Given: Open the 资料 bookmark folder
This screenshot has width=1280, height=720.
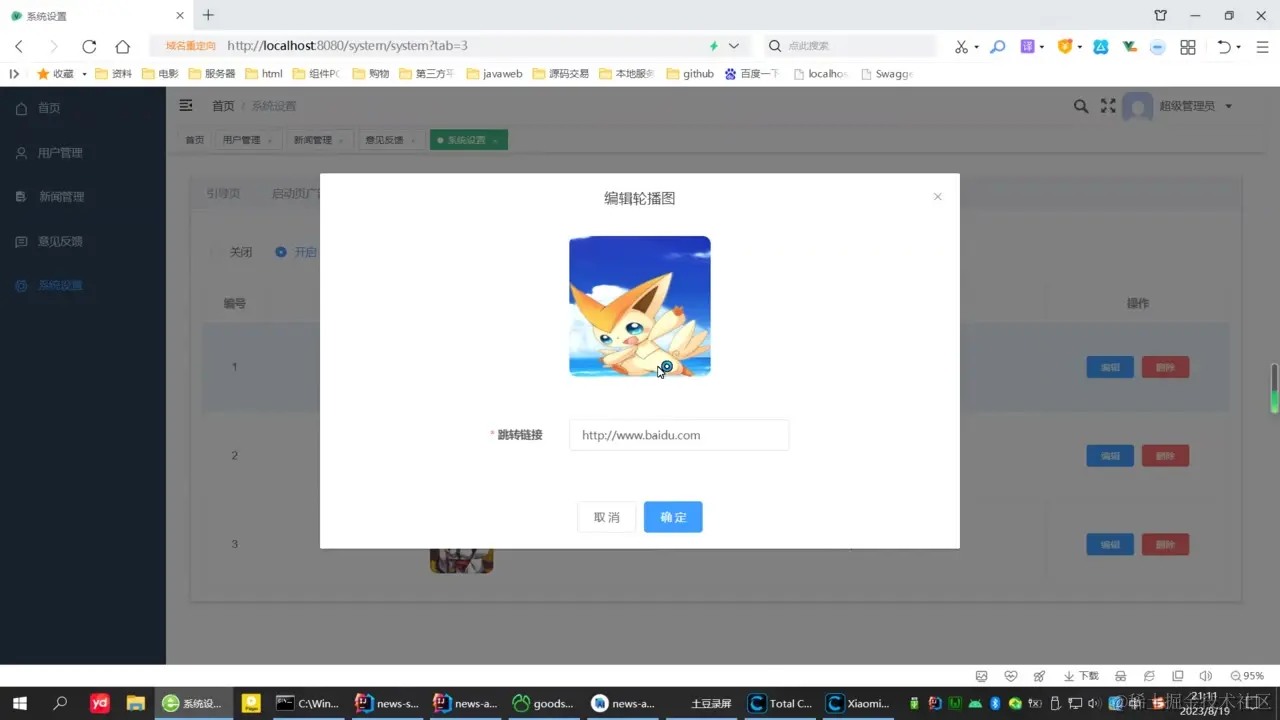Looking at the screenshot, I should pyautogui.click(x=113, y=74).
